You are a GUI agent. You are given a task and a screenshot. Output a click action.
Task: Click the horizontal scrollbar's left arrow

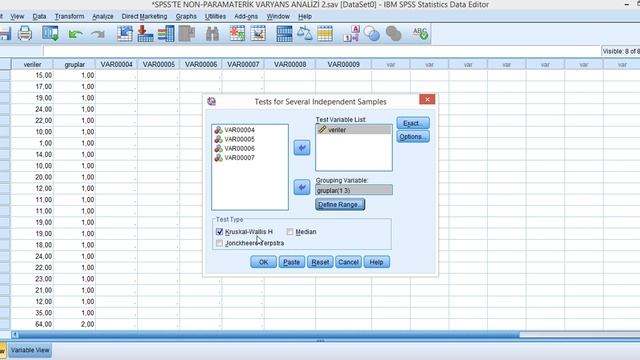tap(15, 335)
